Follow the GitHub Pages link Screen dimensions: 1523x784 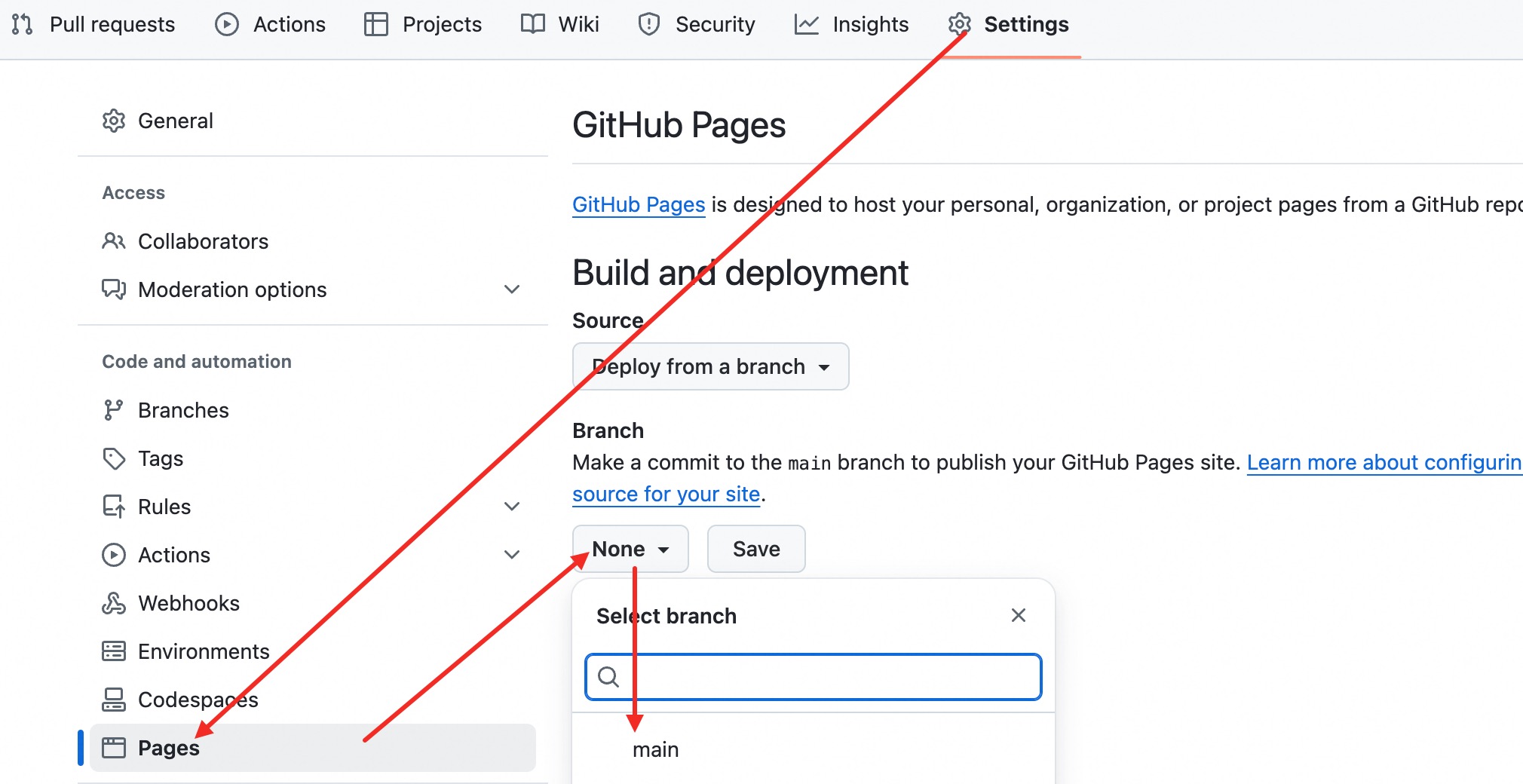[639, 205]
